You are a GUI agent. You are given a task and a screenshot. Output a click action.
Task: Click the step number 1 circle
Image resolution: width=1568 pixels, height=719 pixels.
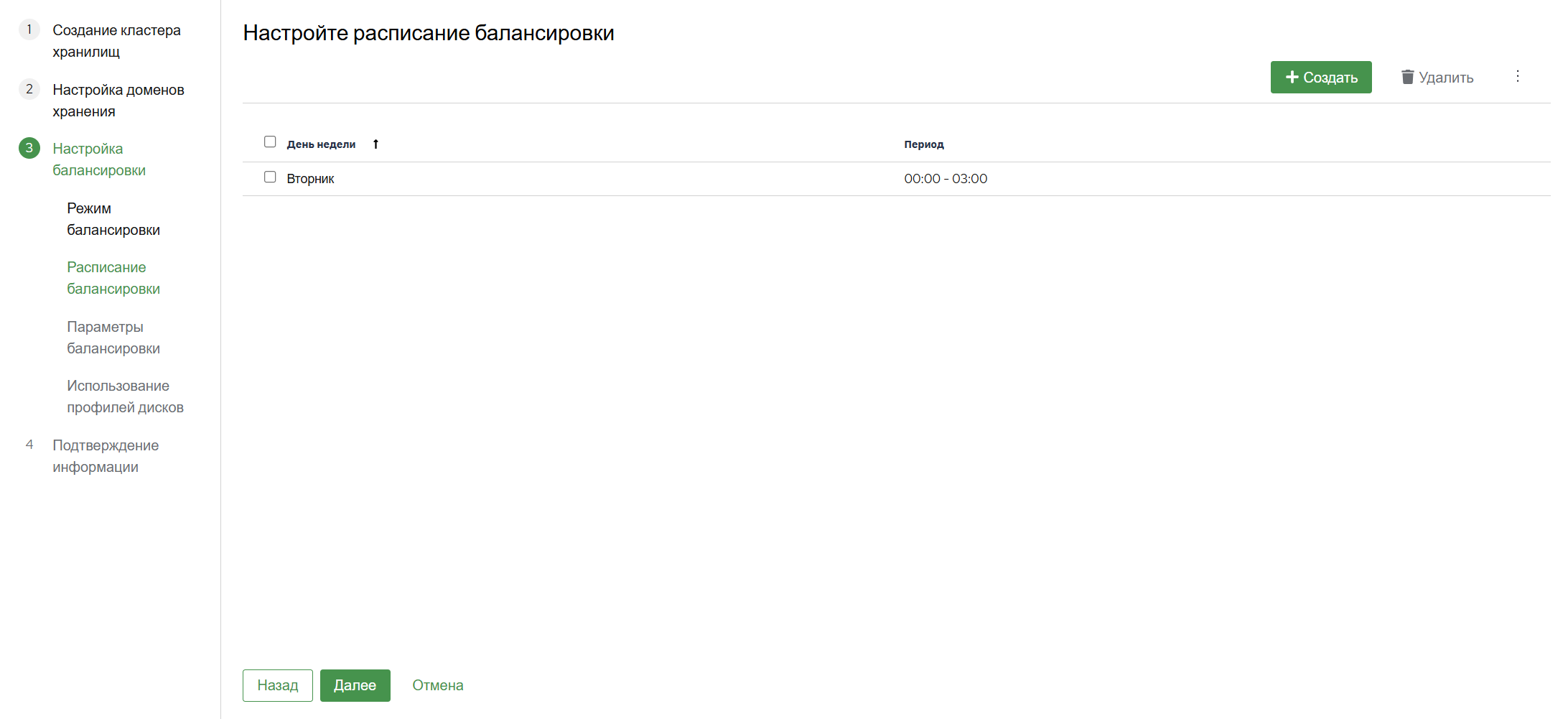coord(29,29)
